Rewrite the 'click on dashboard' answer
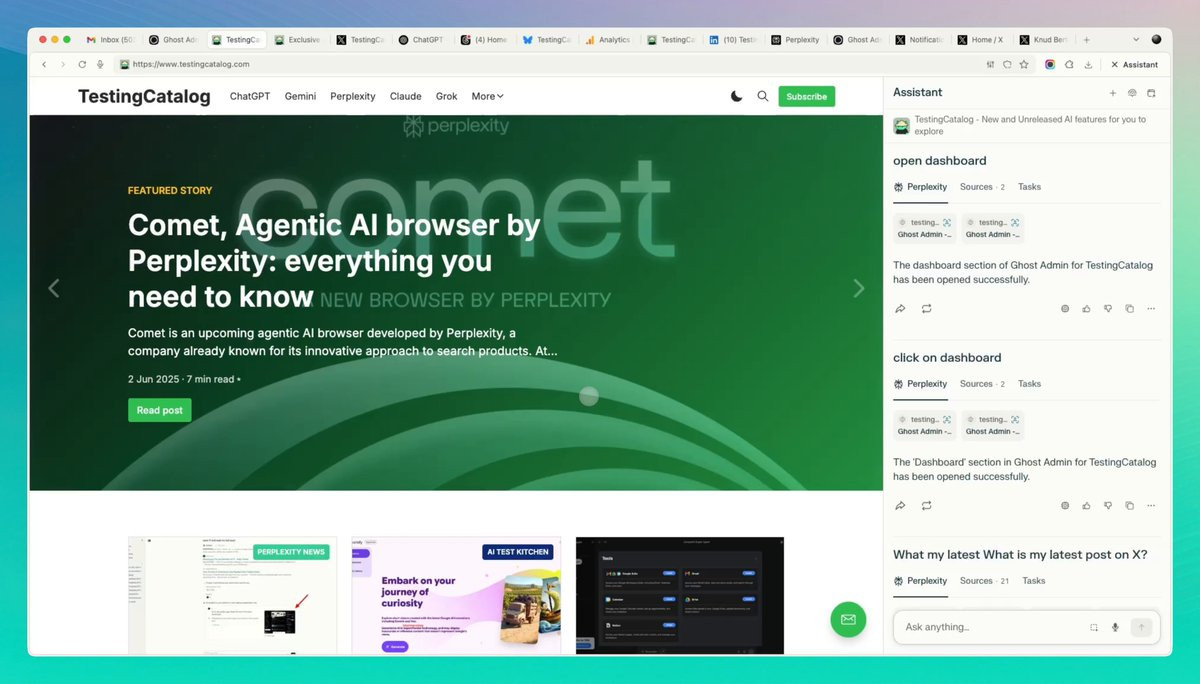This screenshot has height=684, width=1200. click(927, 506)
